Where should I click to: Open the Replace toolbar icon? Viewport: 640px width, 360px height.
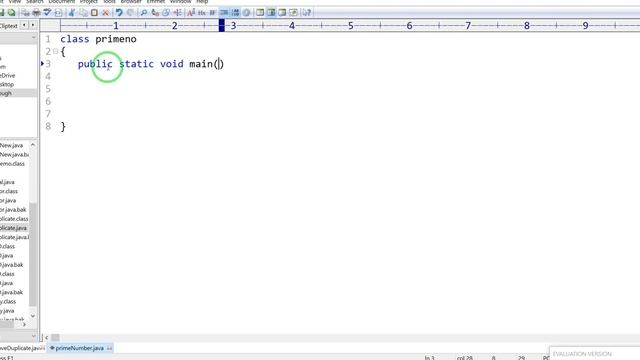155,13
